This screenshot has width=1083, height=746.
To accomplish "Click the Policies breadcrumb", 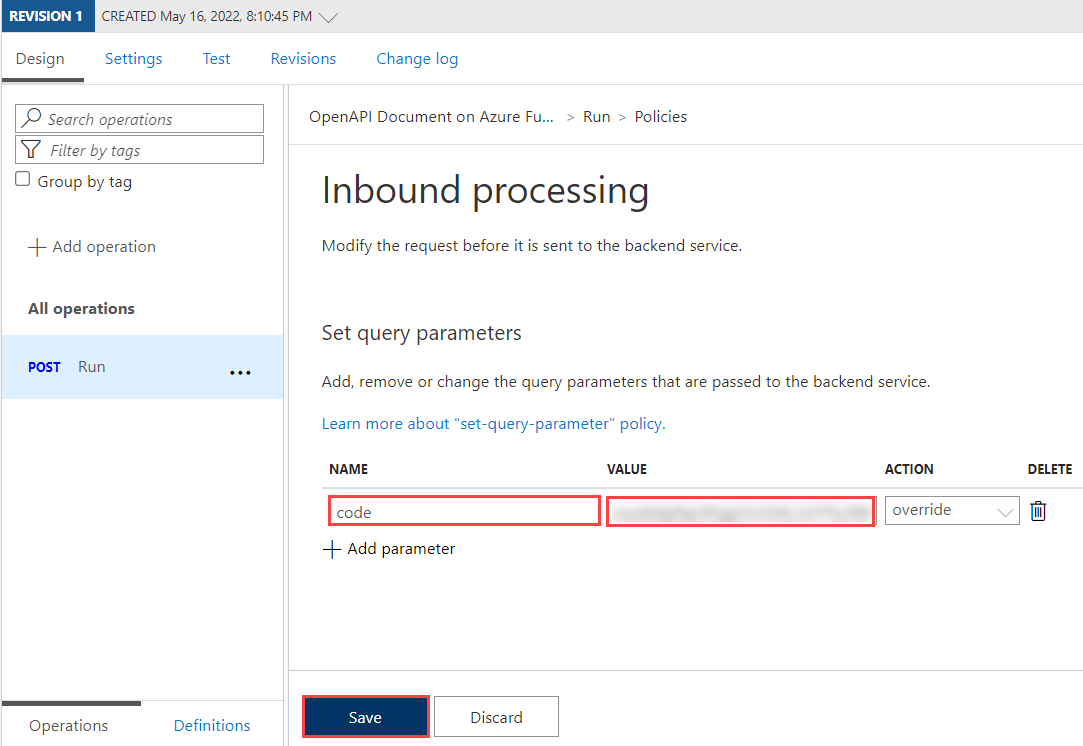I will (660, 117).
